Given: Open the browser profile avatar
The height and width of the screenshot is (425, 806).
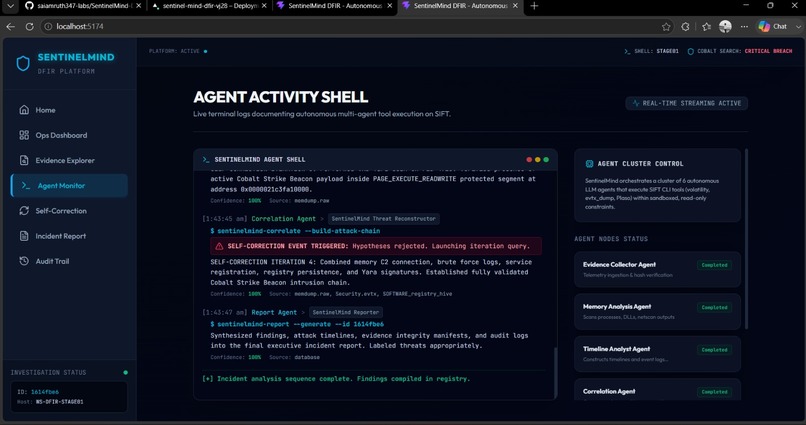Looking at the screenshot, I should tap(725, 27).
